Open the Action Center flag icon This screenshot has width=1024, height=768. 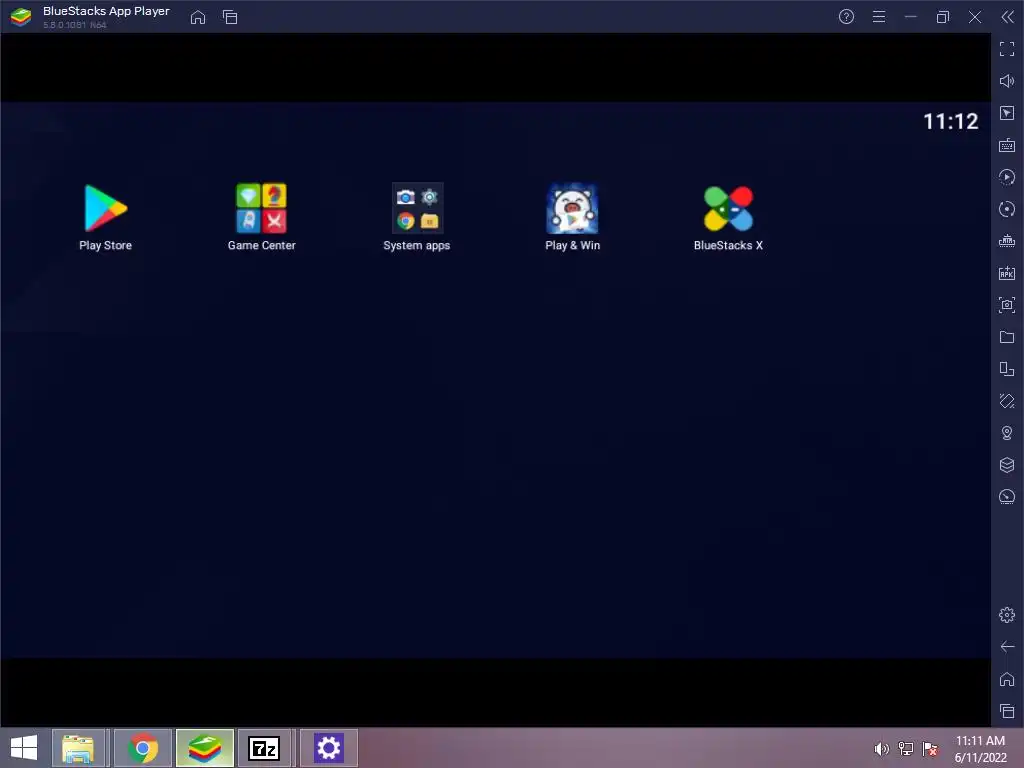coord(930,749)
